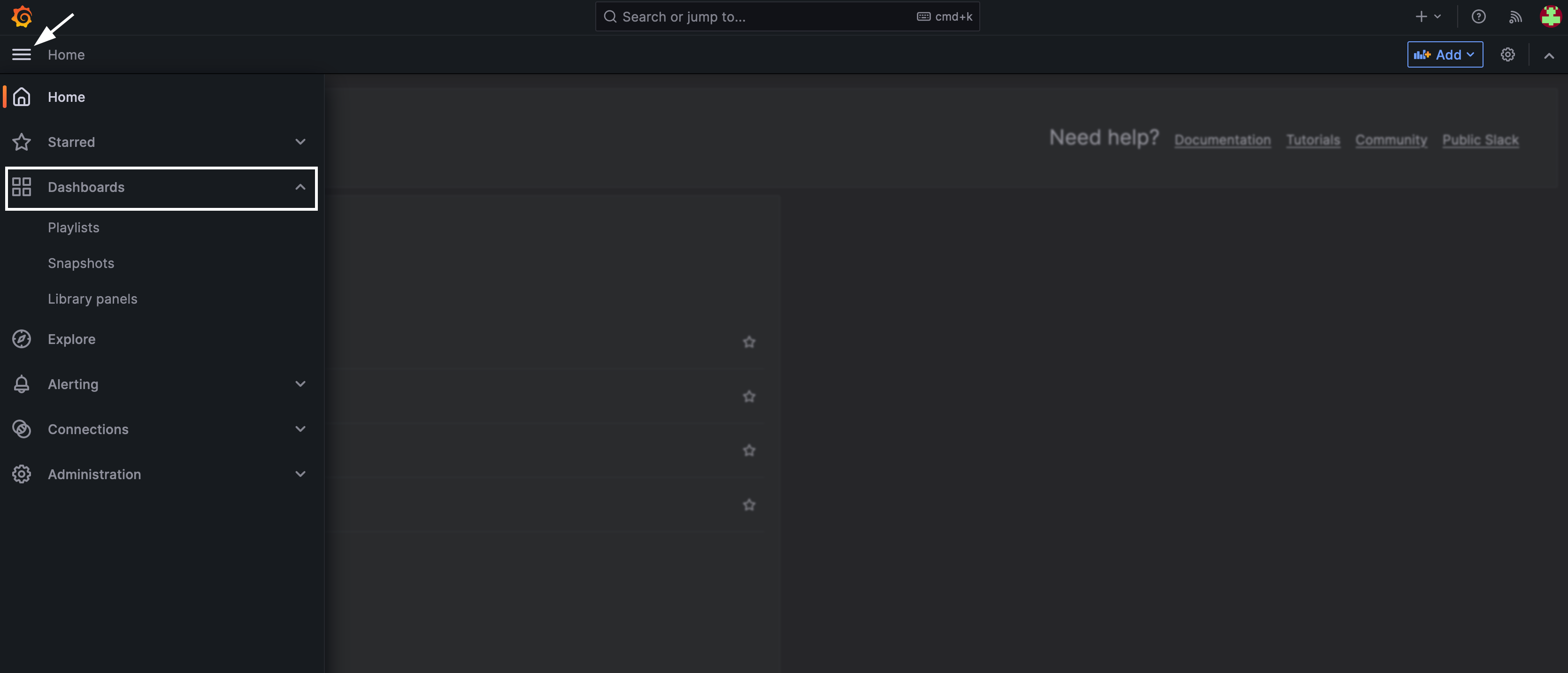The height and width of the screenshot is (673, 1568).
Task: Open Library panels submenu item
Action: [x=92, y=299]
